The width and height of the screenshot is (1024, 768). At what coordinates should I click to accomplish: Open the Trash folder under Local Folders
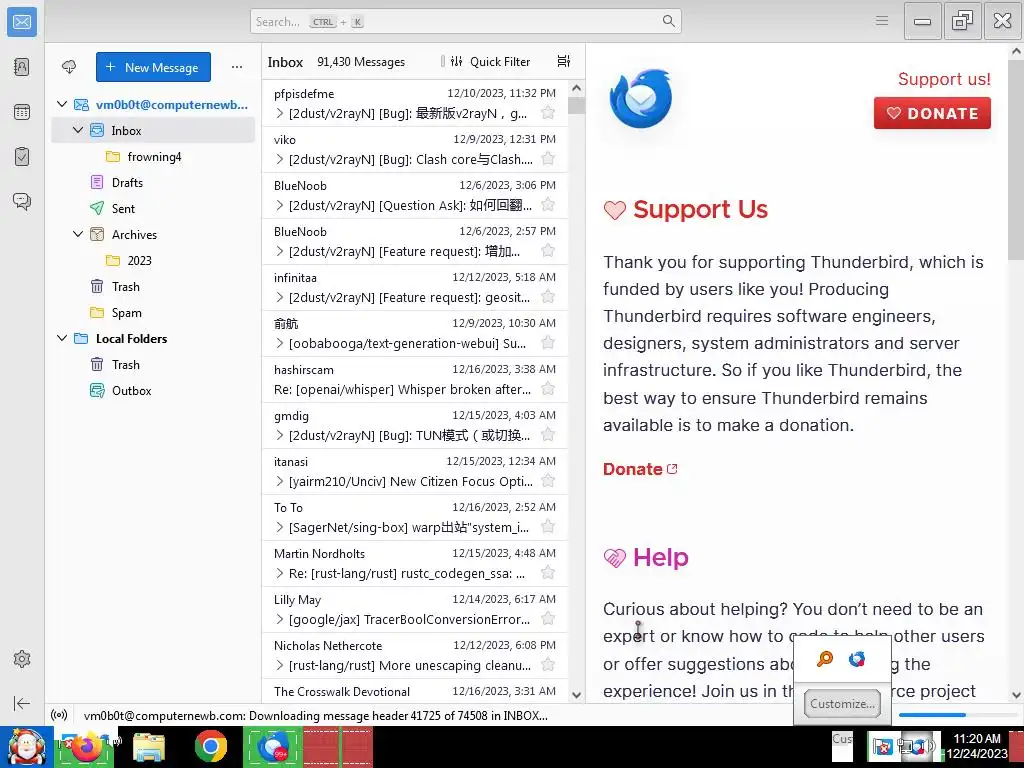[153, 364]
